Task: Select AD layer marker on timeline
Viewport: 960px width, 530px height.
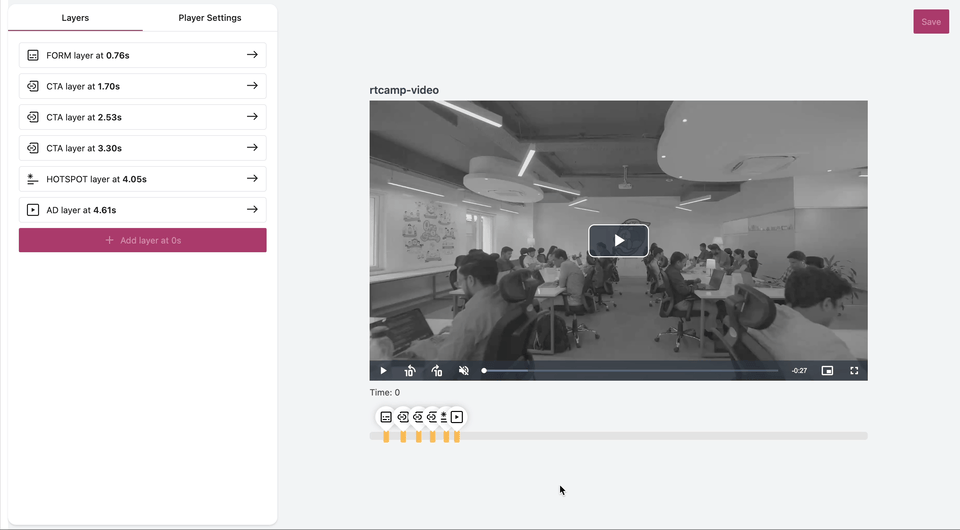Action: tap(457, 417)
